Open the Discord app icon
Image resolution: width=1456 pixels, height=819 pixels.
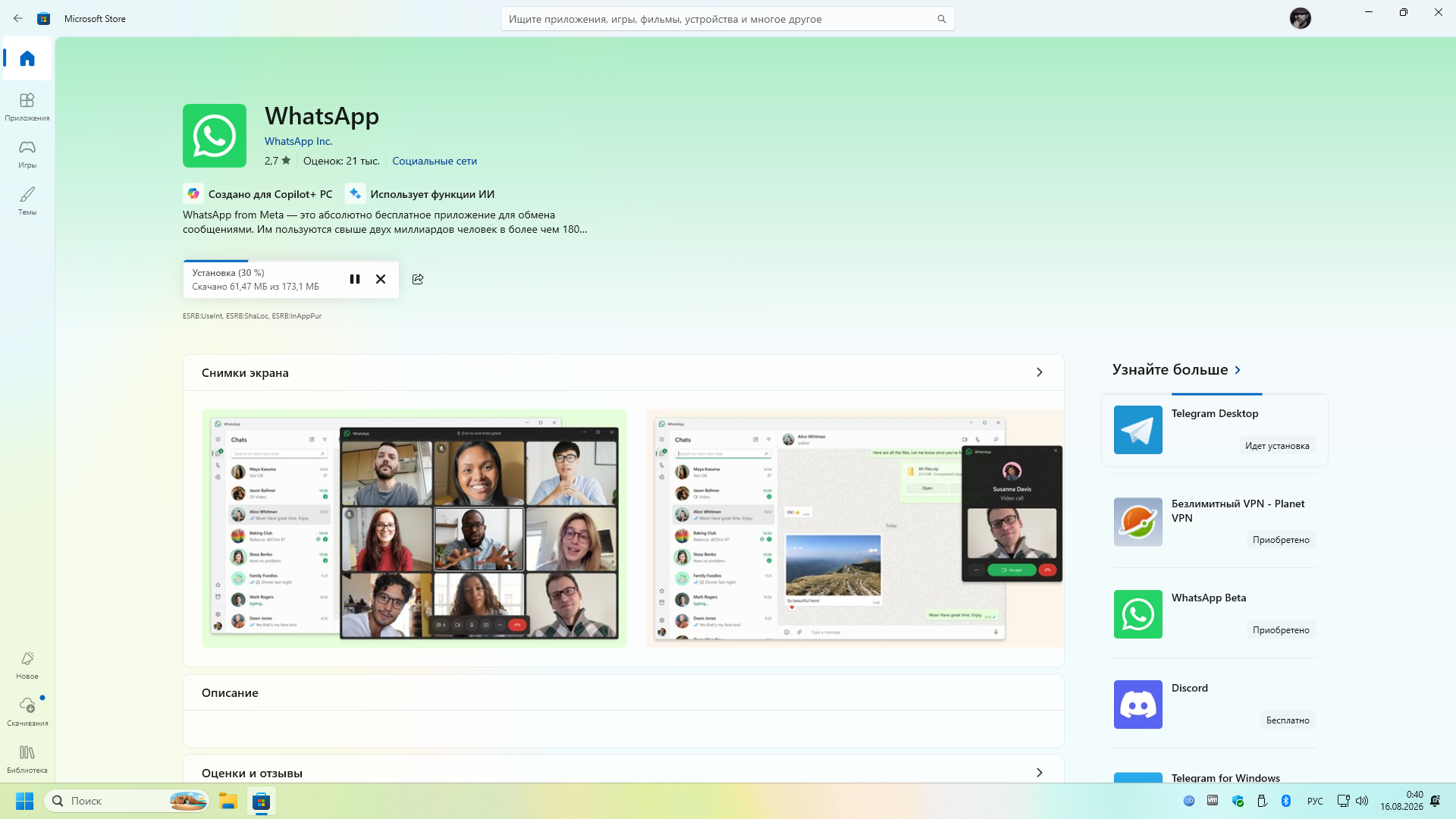click(1137, 704)
